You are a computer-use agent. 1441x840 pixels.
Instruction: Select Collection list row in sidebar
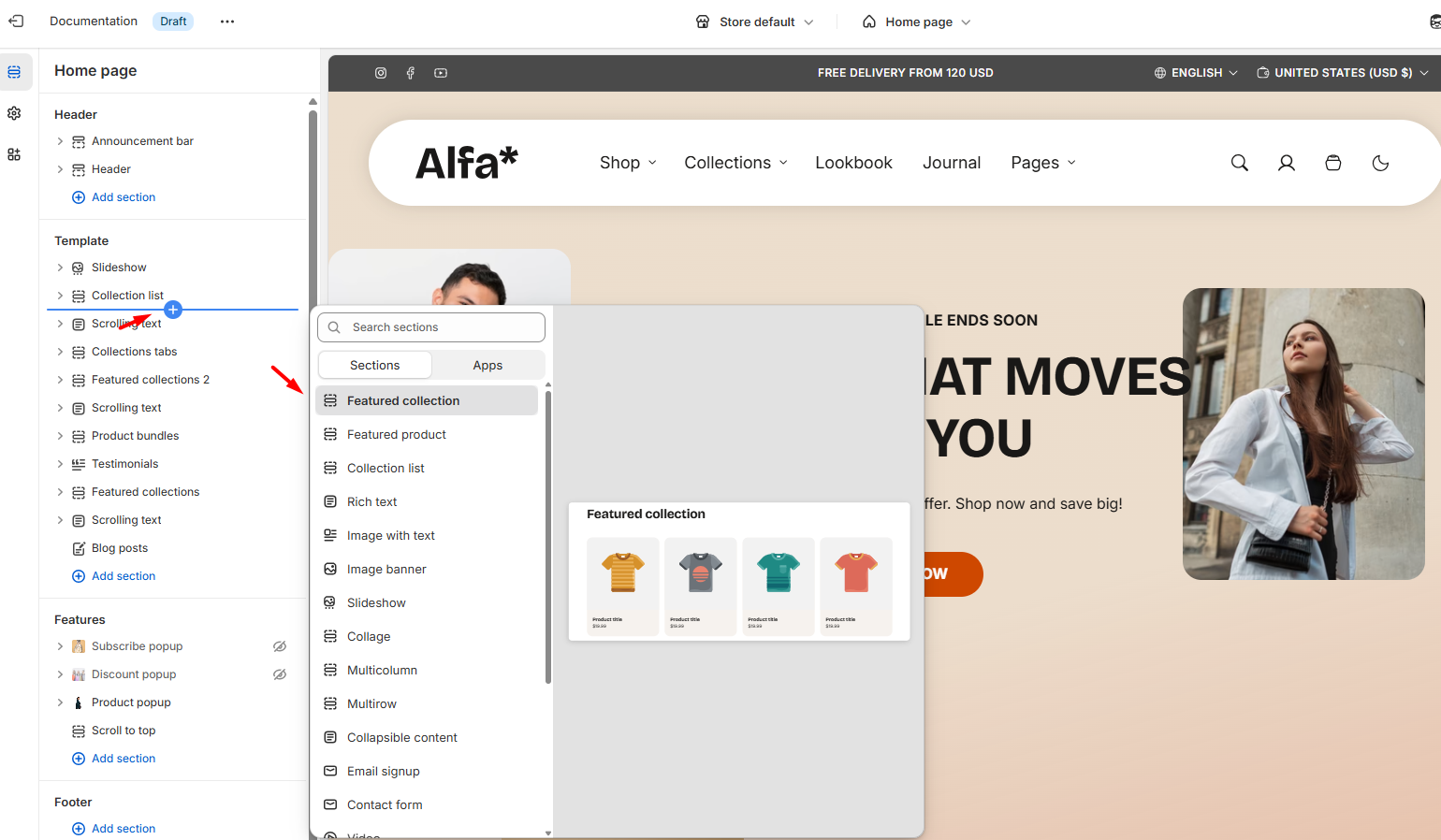pos(127,296)
